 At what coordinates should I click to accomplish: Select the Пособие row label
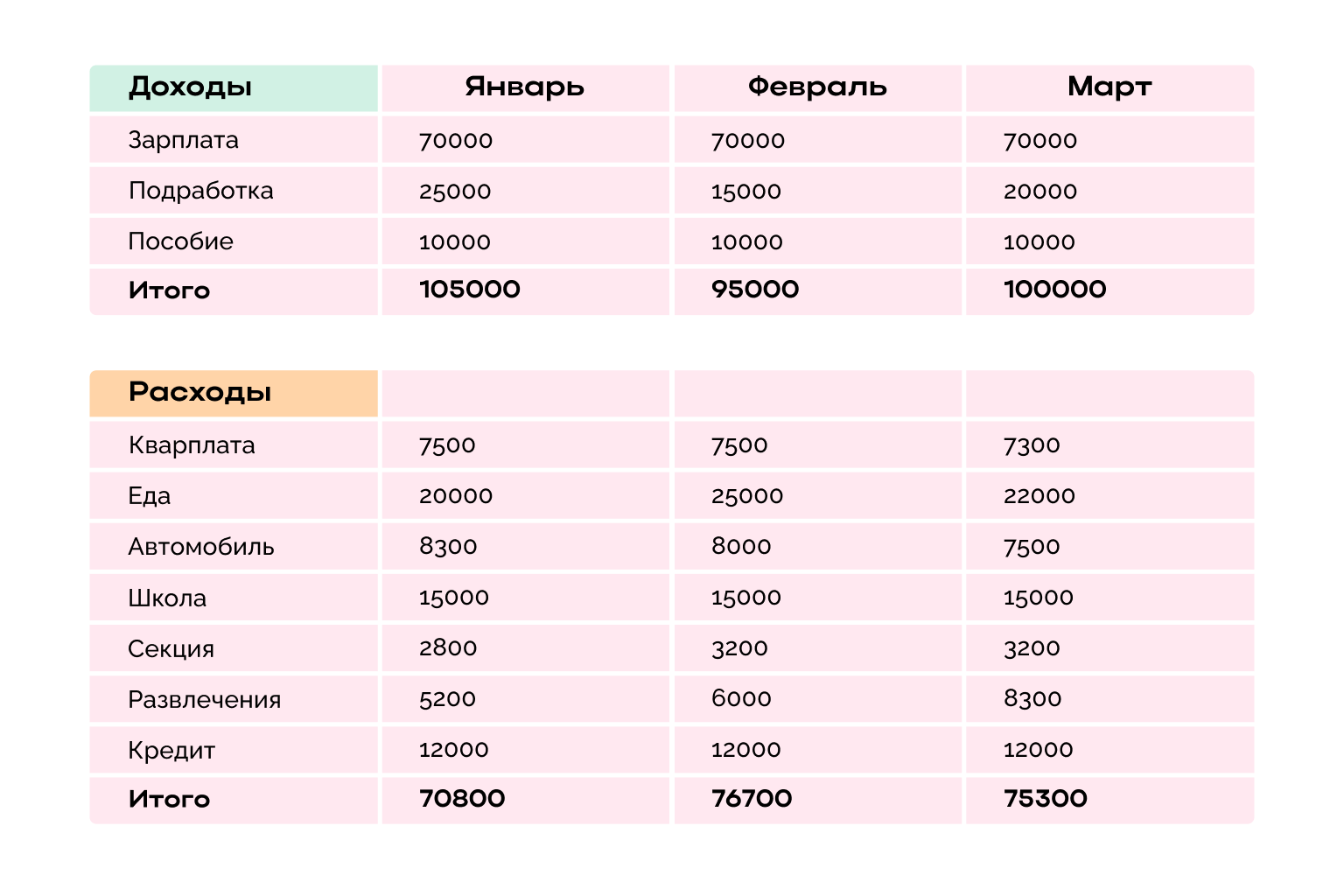[x=180, y=241]
